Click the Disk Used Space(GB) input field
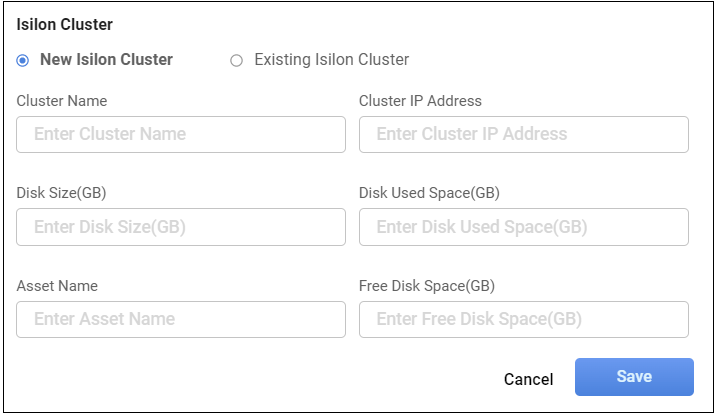714x413 pixels. click(x=523, y=227)
